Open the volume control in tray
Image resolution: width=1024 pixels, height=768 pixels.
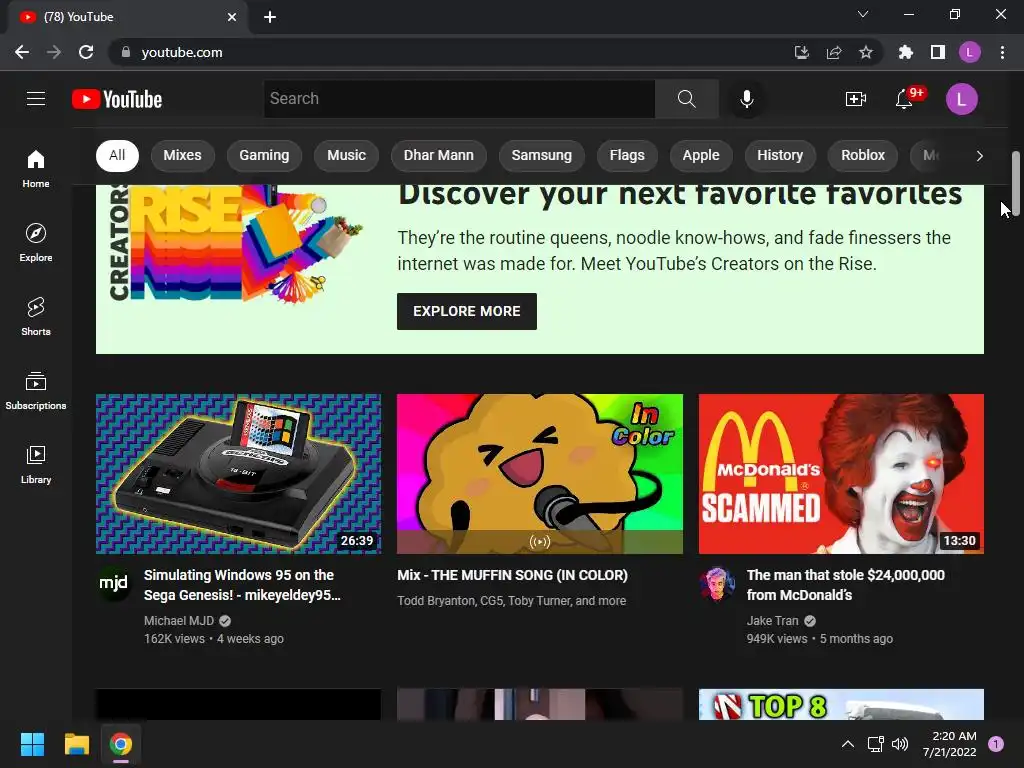pyautogui.click(x=900, y=744)
